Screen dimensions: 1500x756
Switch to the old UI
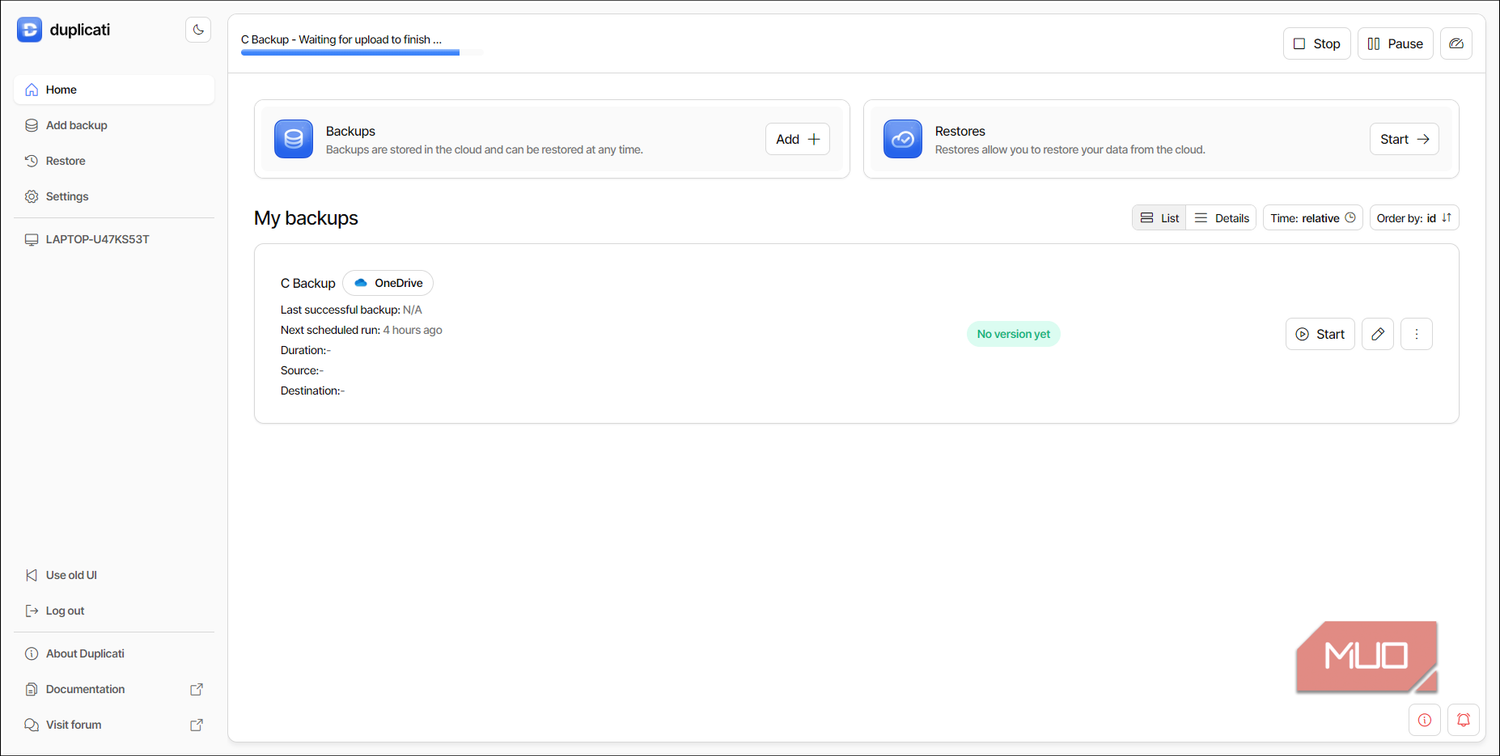point(114,575)
